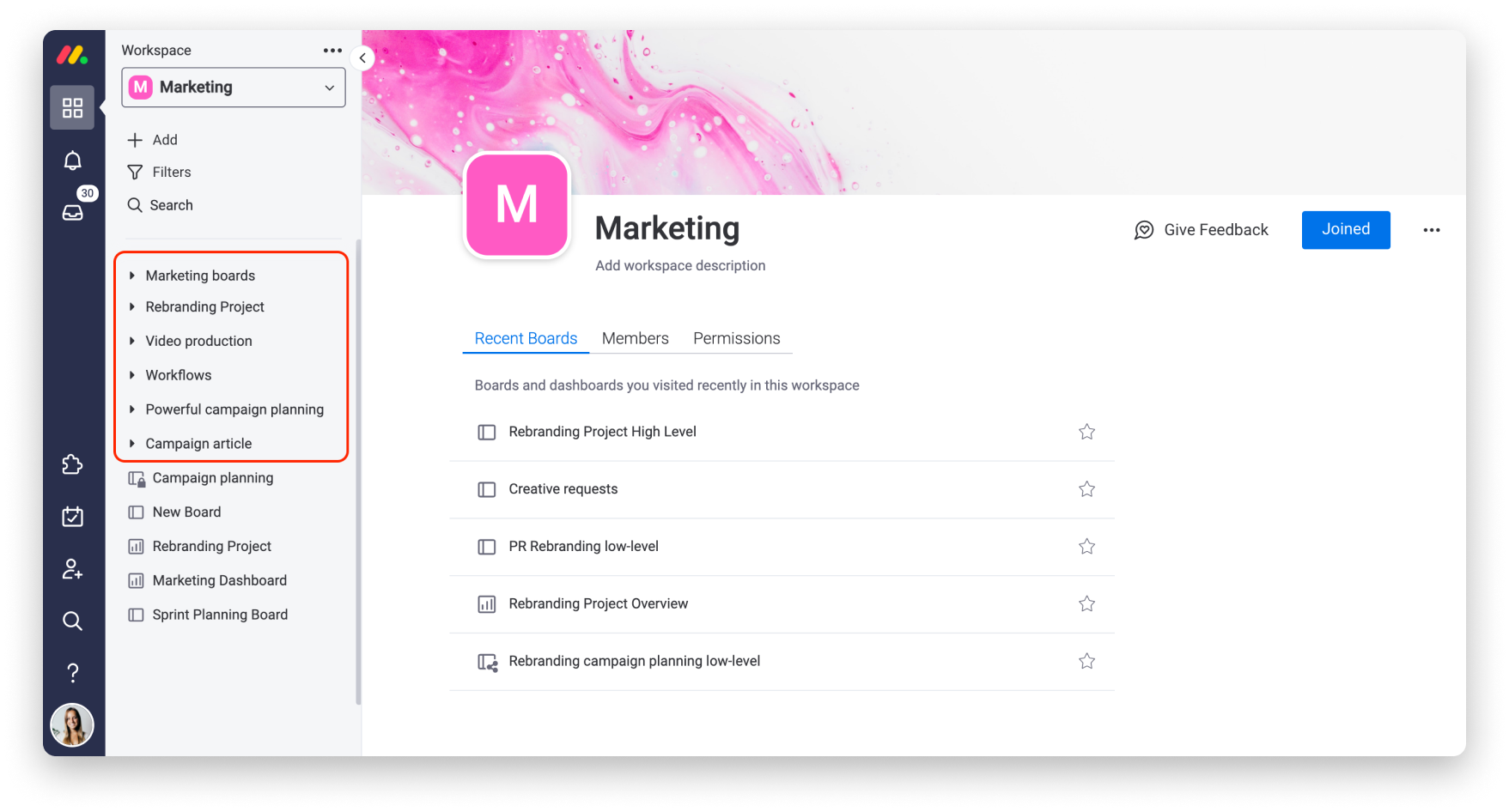Star Rebranding campaign planning low-level board
Image resolution: width=1509 pixels, height=812 pixels.
point(1086,661)
